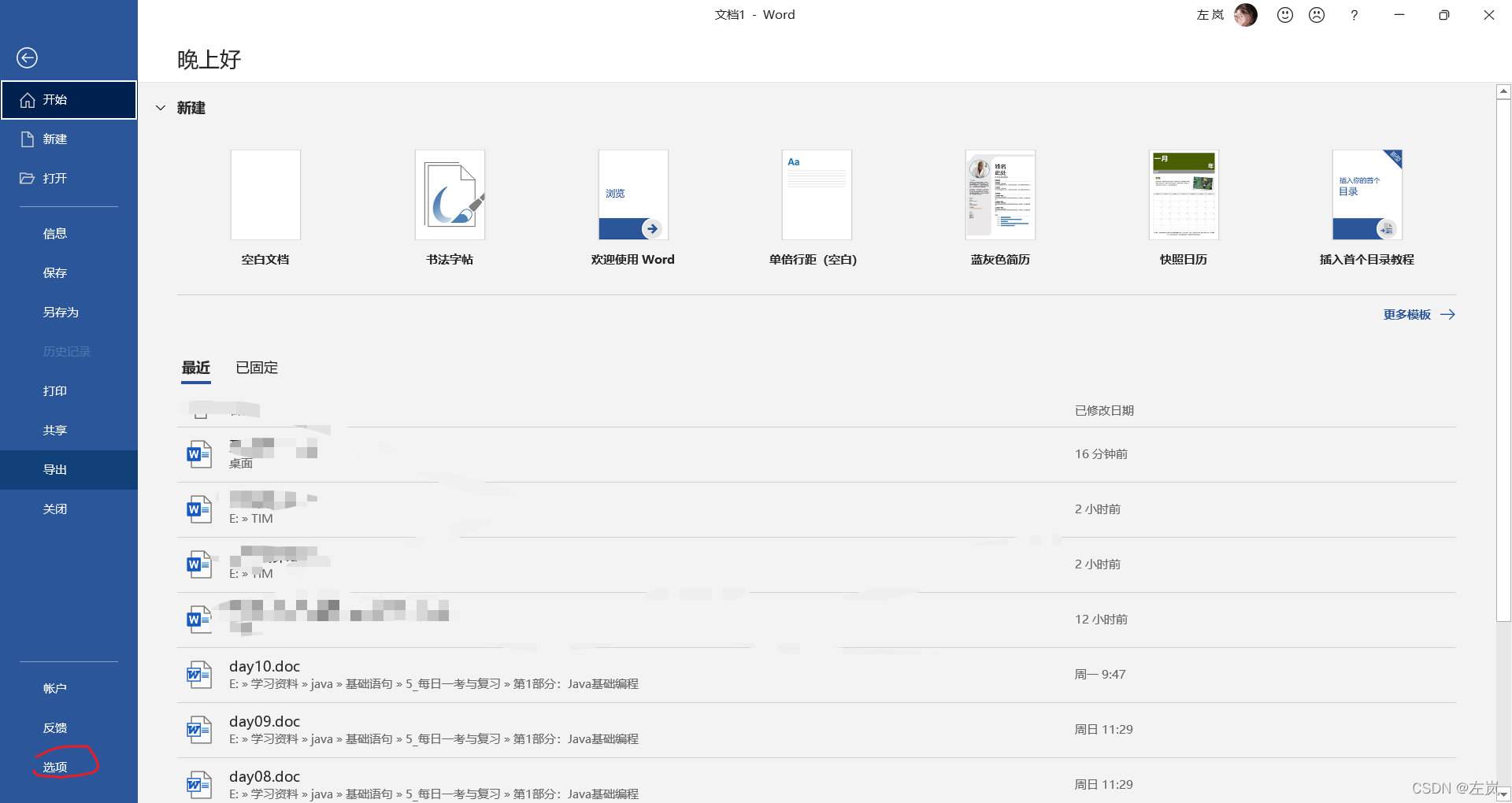Open the 欢迎使用 Word template

pos(633,194)
